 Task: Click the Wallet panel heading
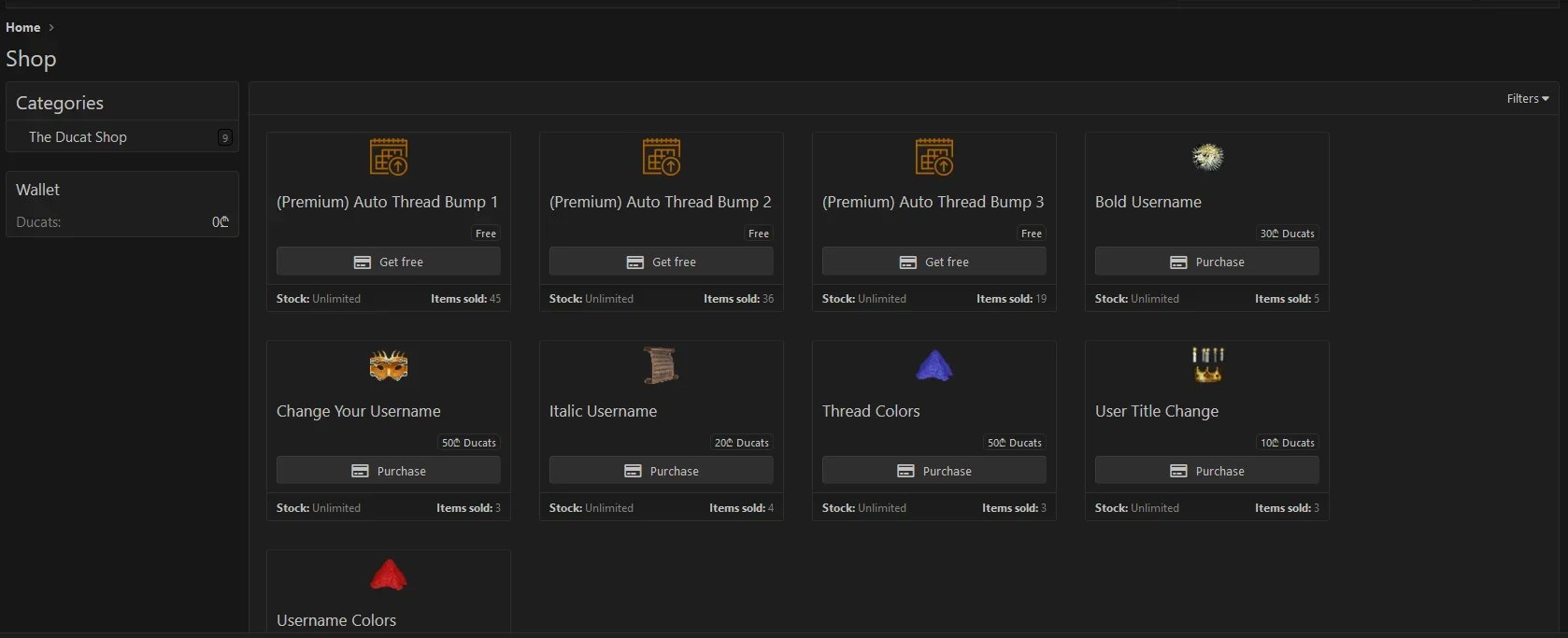click(38, 190)
